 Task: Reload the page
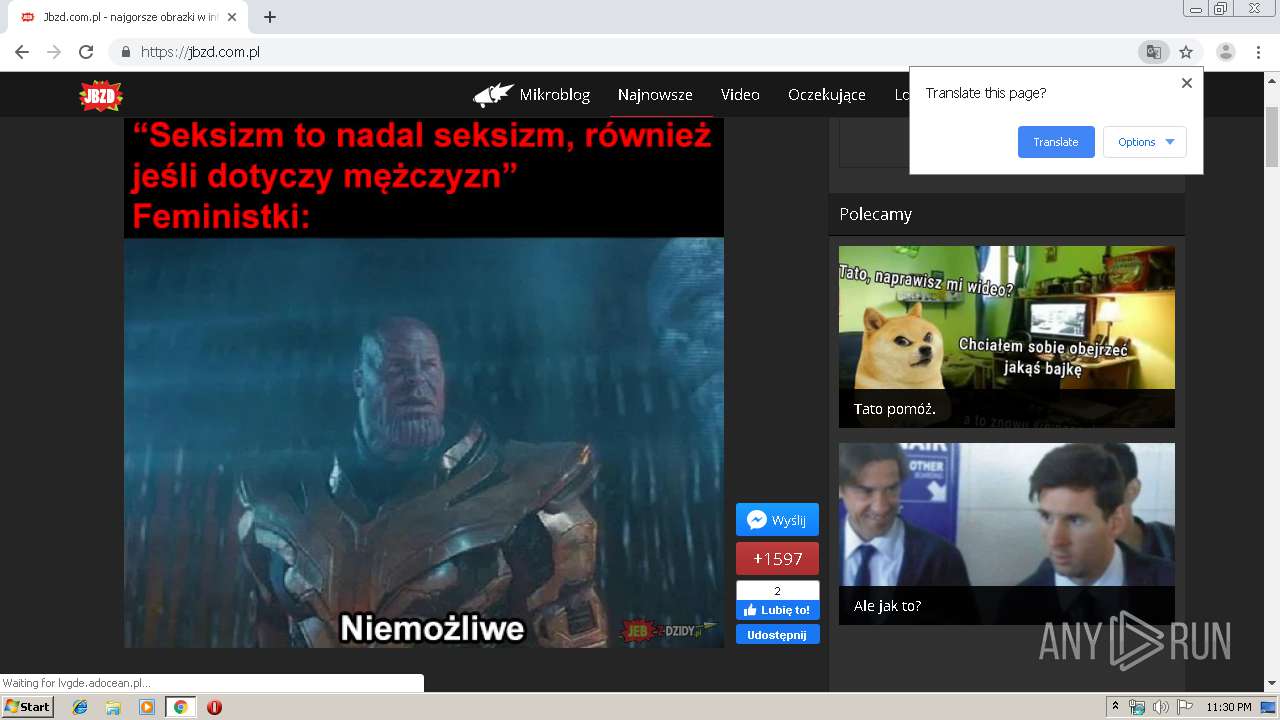86,52
